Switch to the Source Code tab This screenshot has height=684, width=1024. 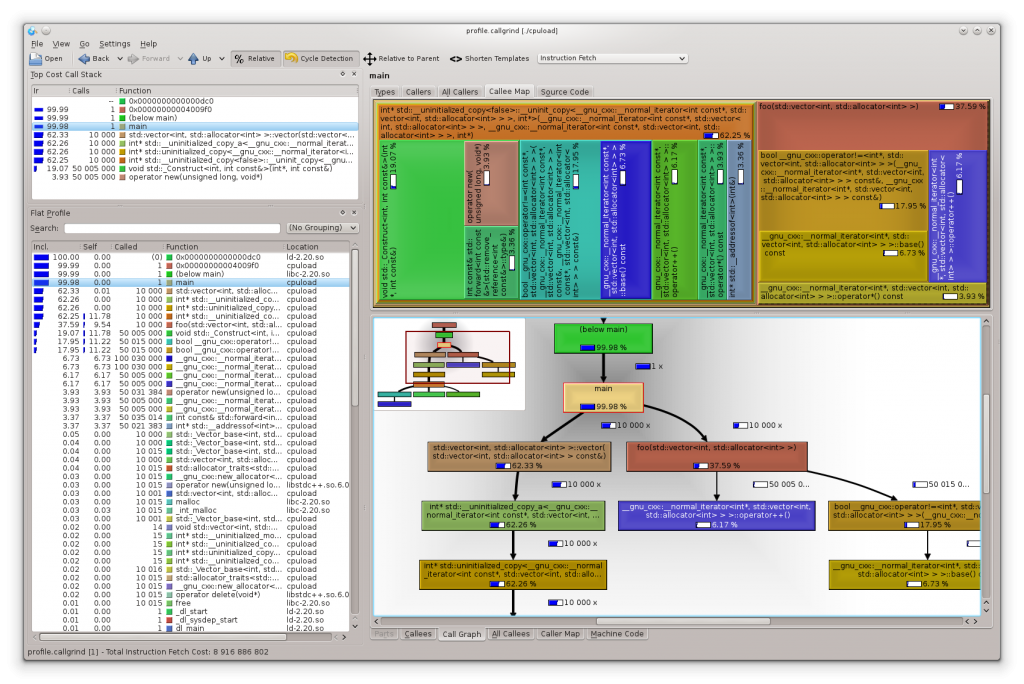(565, 92)
